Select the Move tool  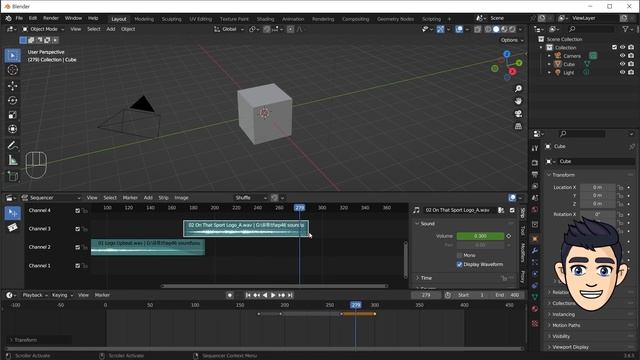13,86
